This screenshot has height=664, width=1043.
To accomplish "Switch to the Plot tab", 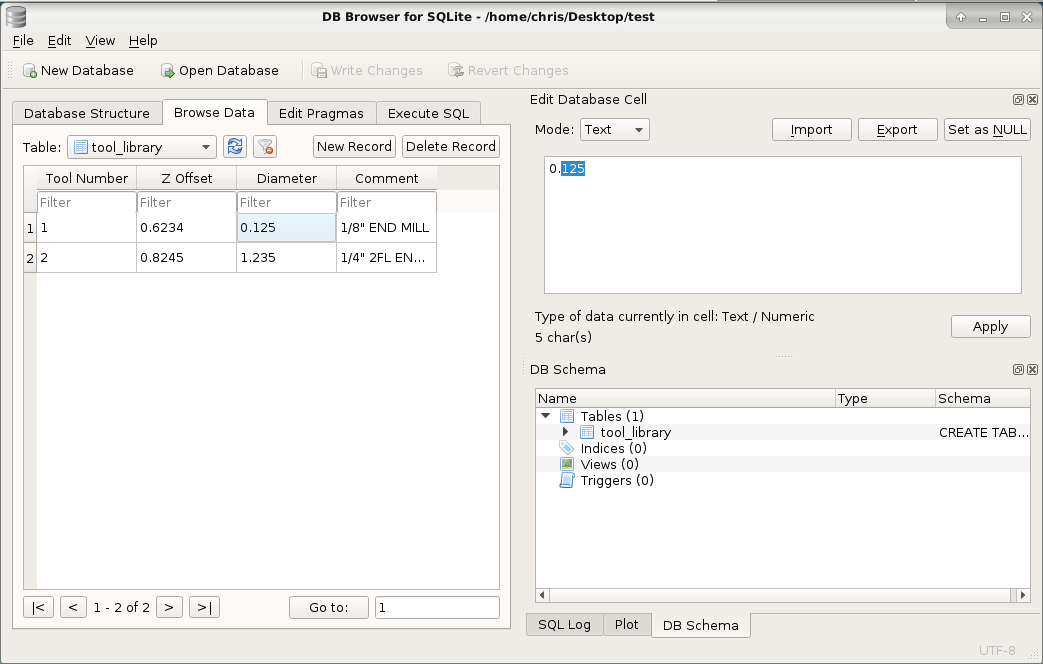I will 627,625.
